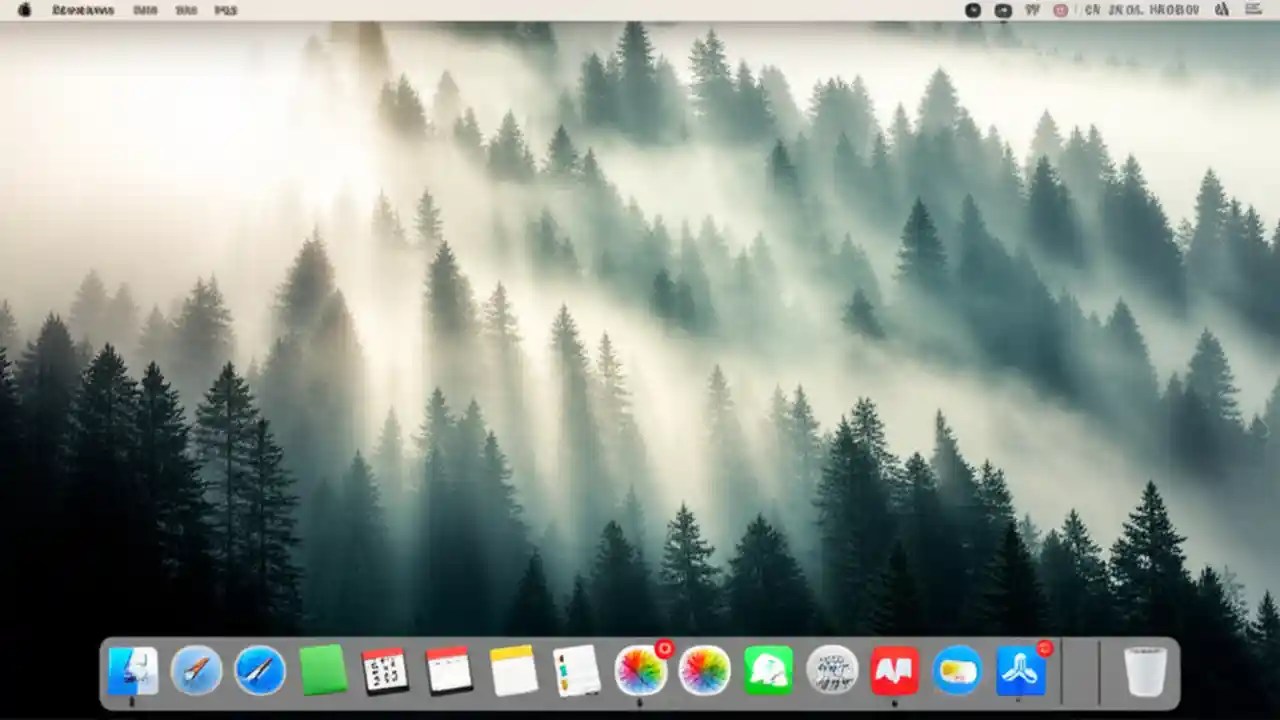The width and height of the screenshot is (1280, 720).
Task: Open the Calendar app in the Dock
Action: [385, 670]
